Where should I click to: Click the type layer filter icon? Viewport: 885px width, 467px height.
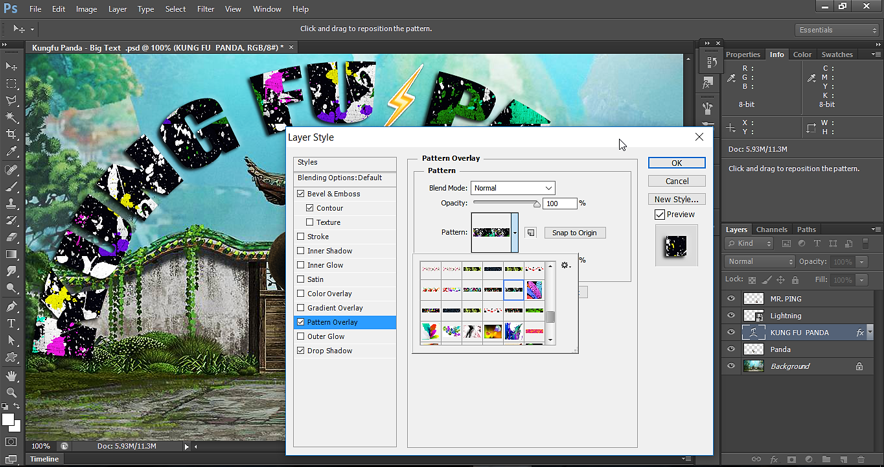tap(817, 243)
